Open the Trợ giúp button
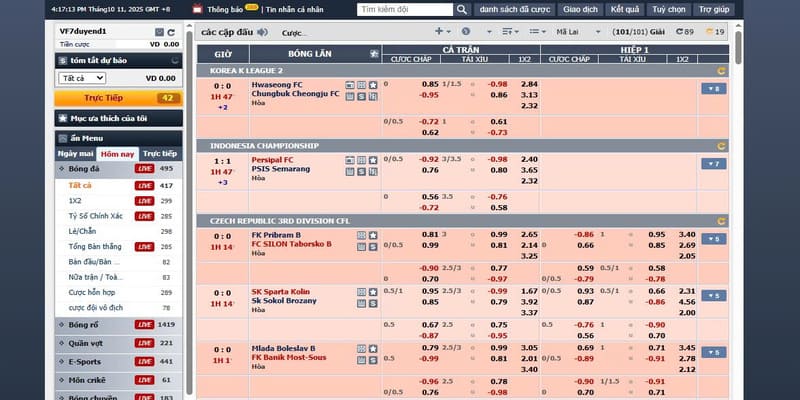This screenshot has height=400, width=800. pos(714,10)
